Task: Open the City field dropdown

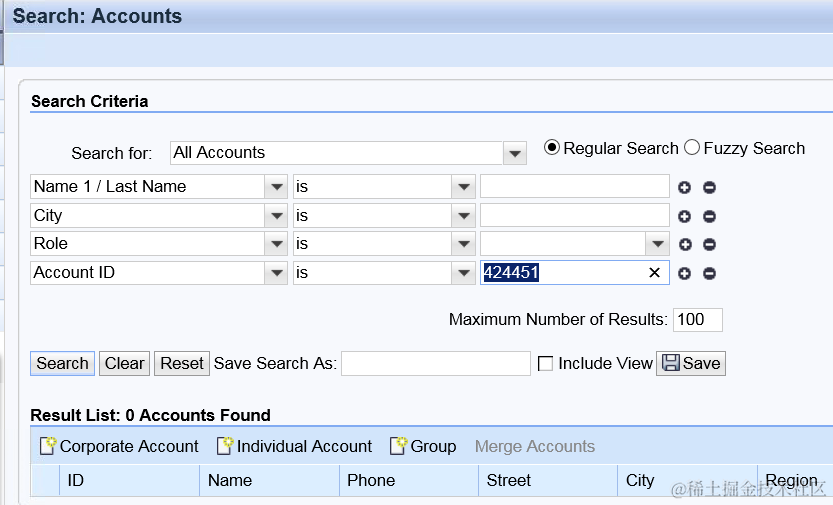Action: [276, 216]
